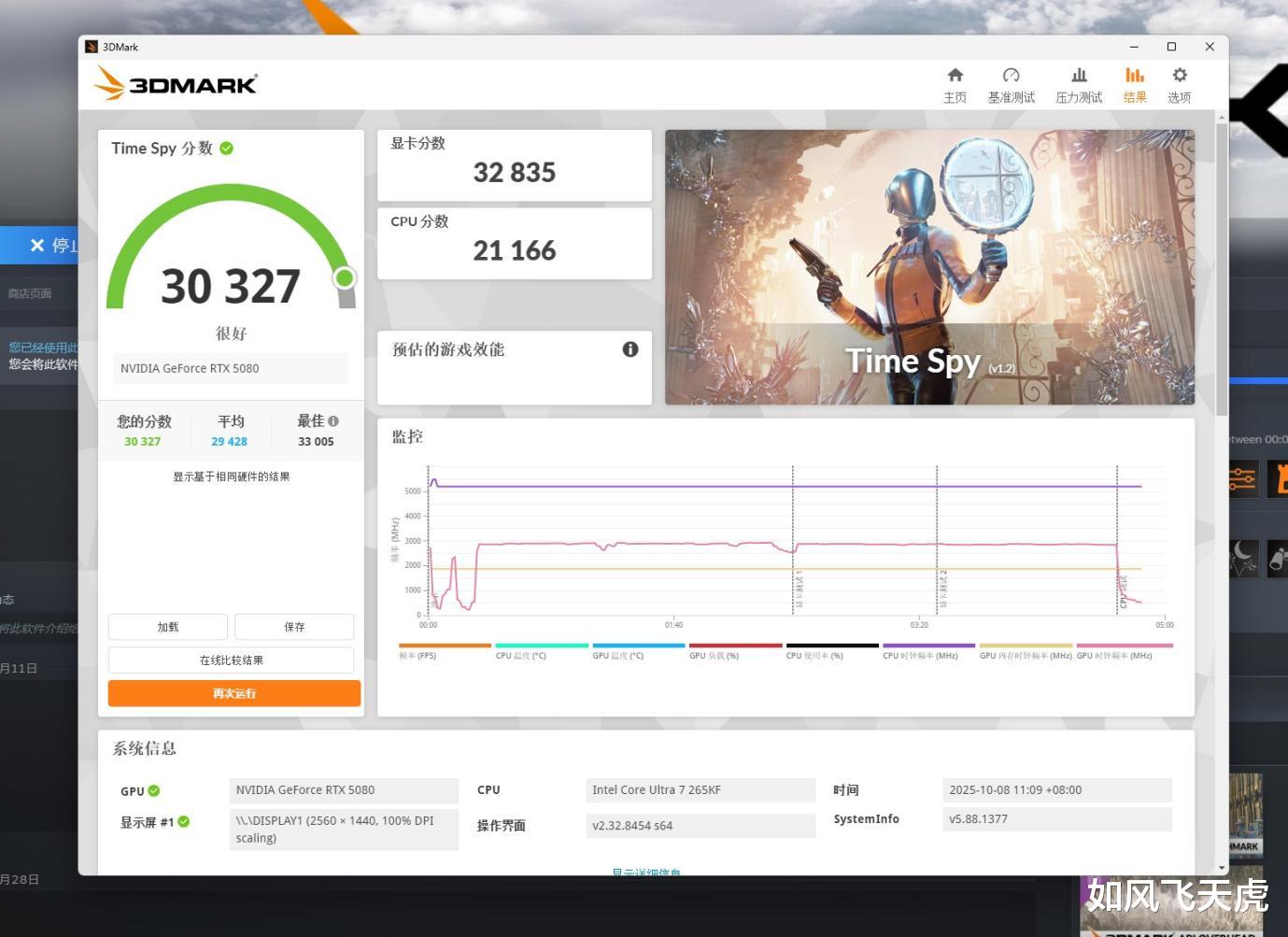Click the blue 停 button in the background window

[39, 246]
